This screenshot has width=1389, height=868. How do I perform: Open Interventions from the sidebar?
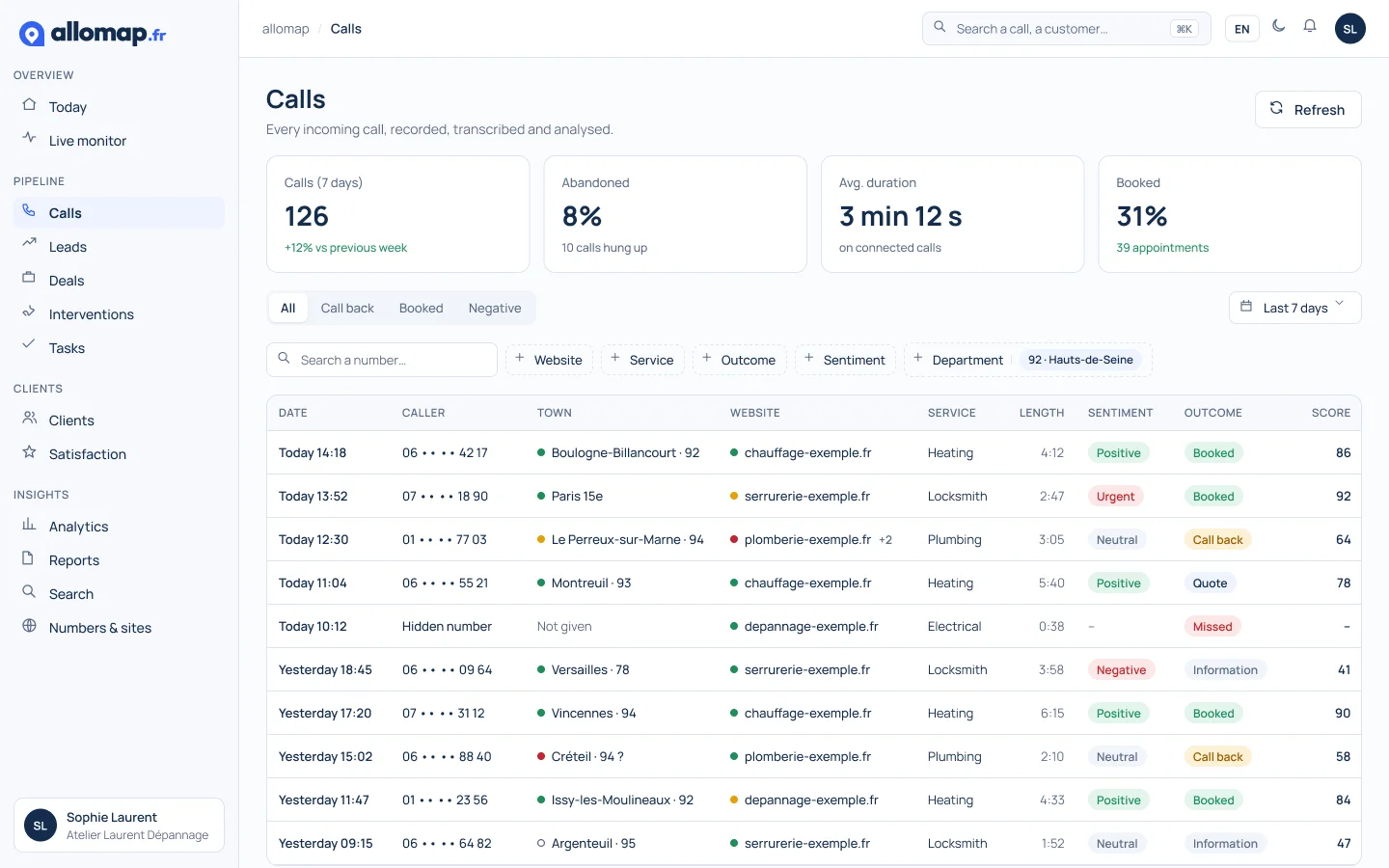point(119,314)
